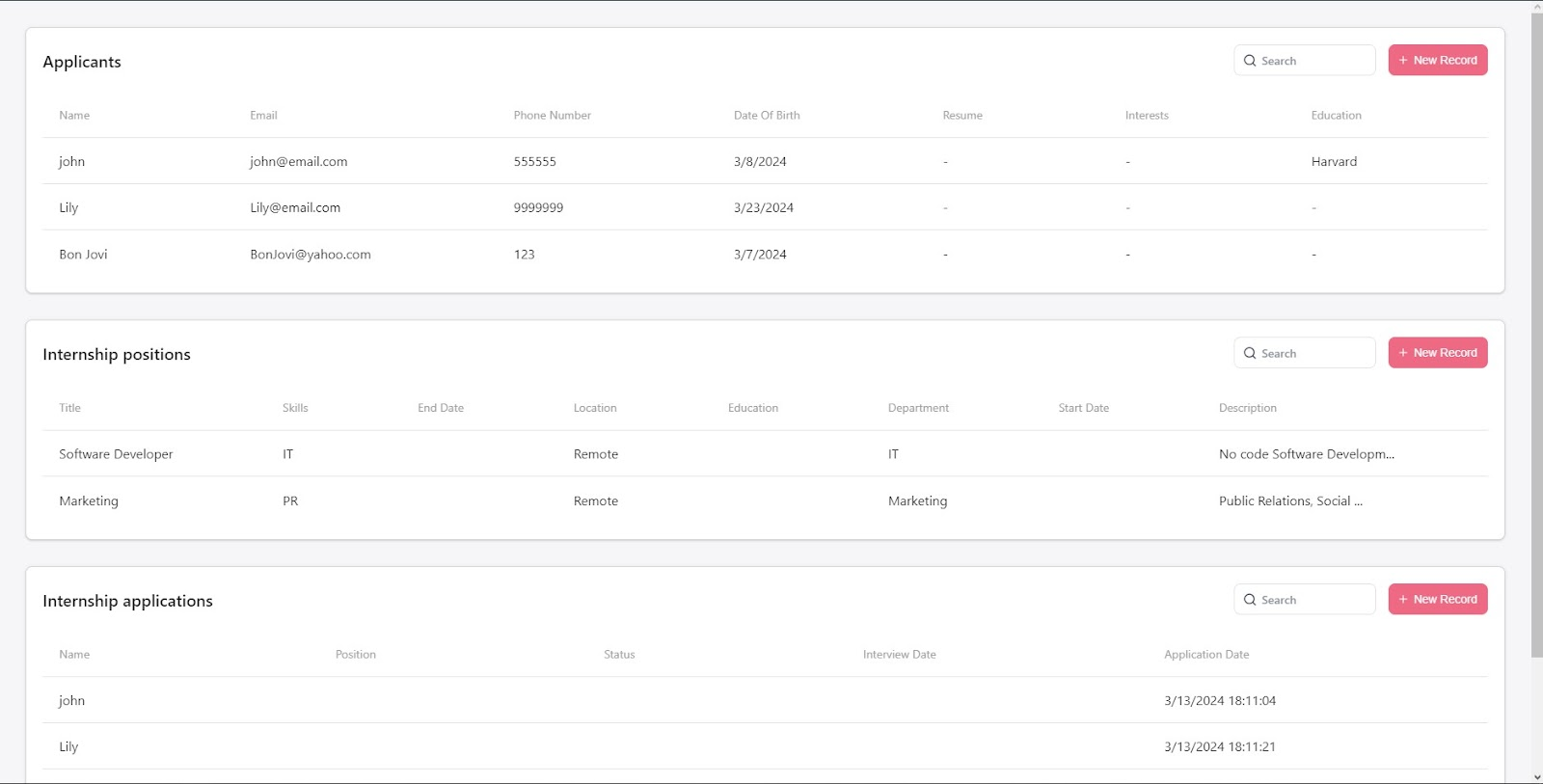
Task: Click the PR skills cell
Action: pos(290,500)
